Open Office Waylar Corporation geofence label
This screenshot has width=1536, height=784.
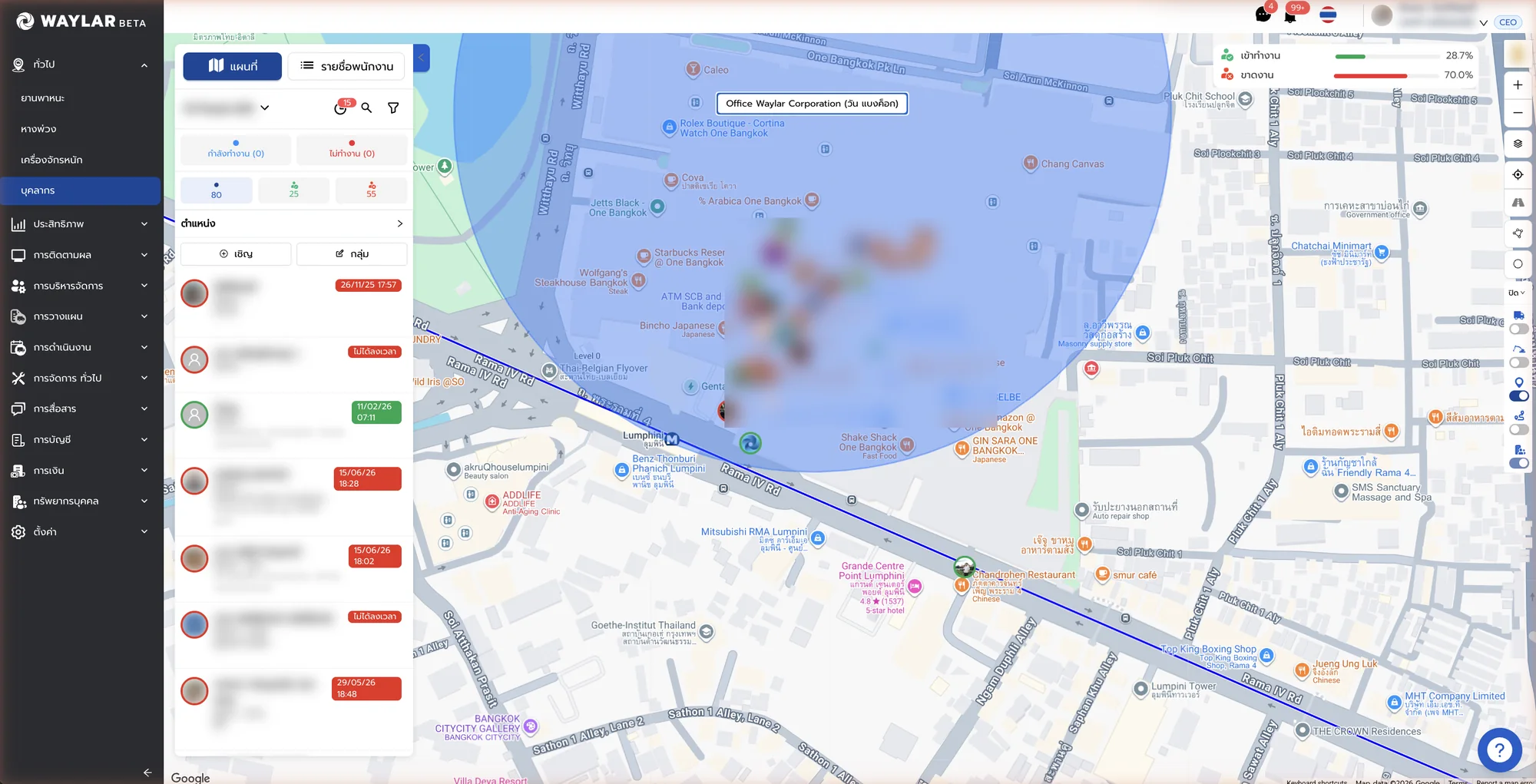click(812, 104)
